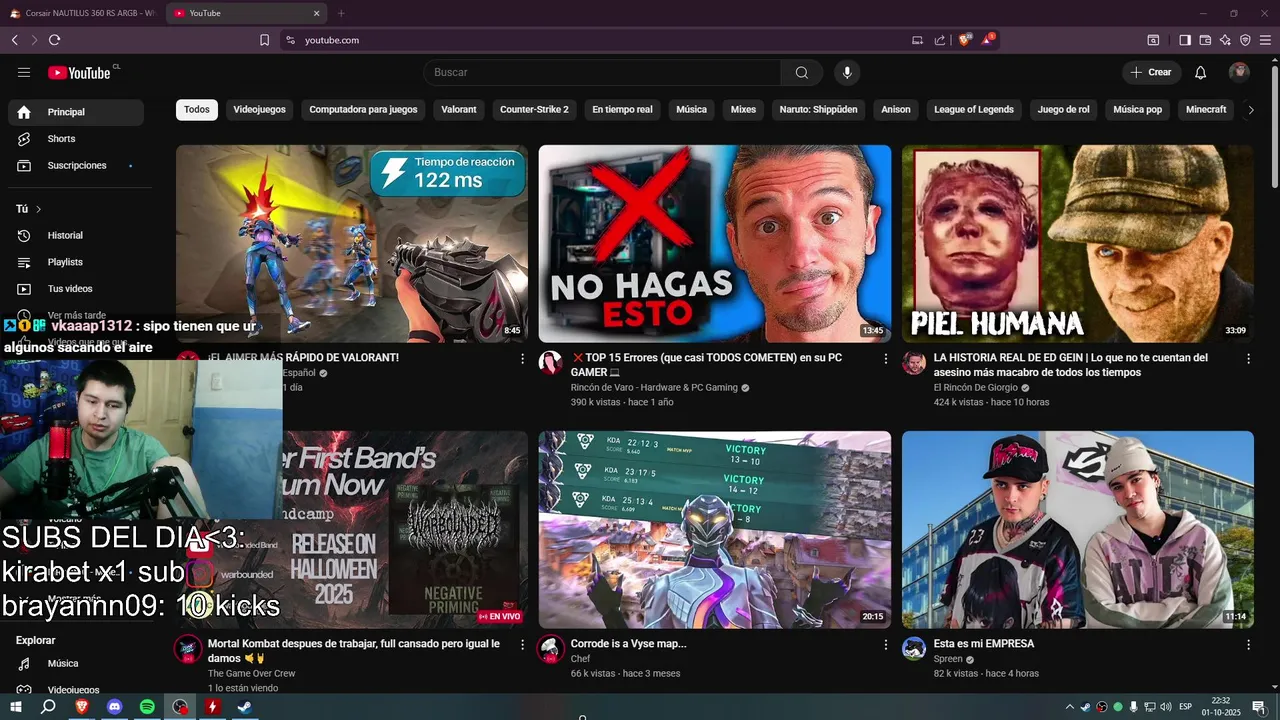This screenshot has width=1280, height=720.
Task: Open options for Ed Gein video
Action: [1248, 358]
